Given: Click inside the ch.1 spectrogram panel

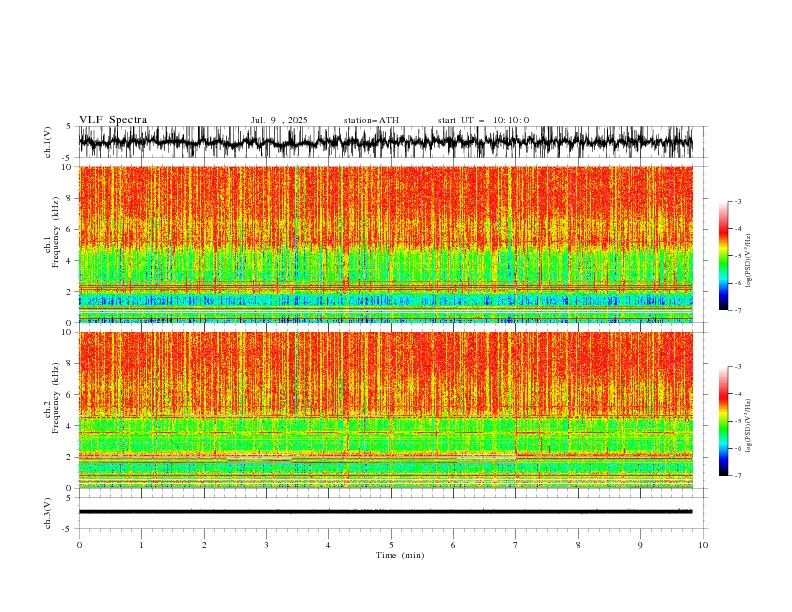Looking at the screenshot, I should click(x=385, y=244).
